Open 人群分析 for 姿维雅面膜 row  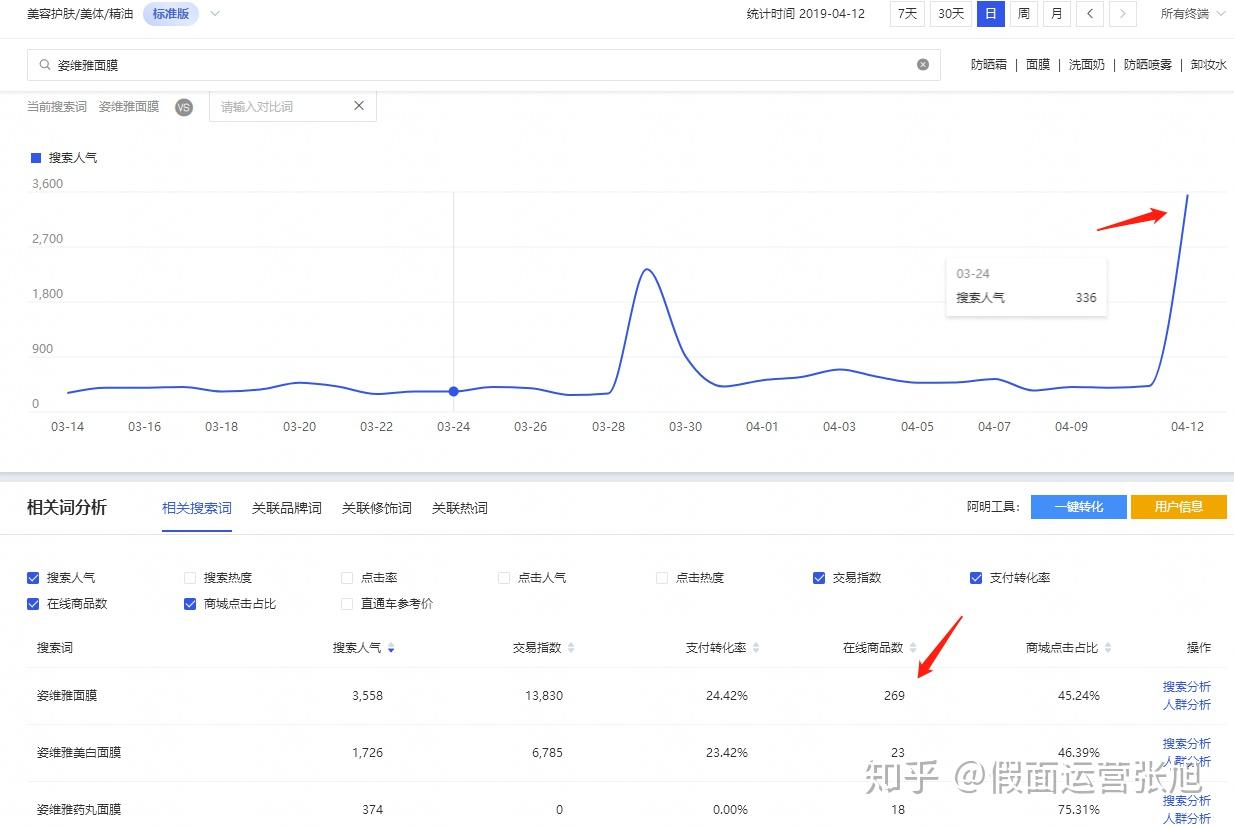coord(1187,705)
